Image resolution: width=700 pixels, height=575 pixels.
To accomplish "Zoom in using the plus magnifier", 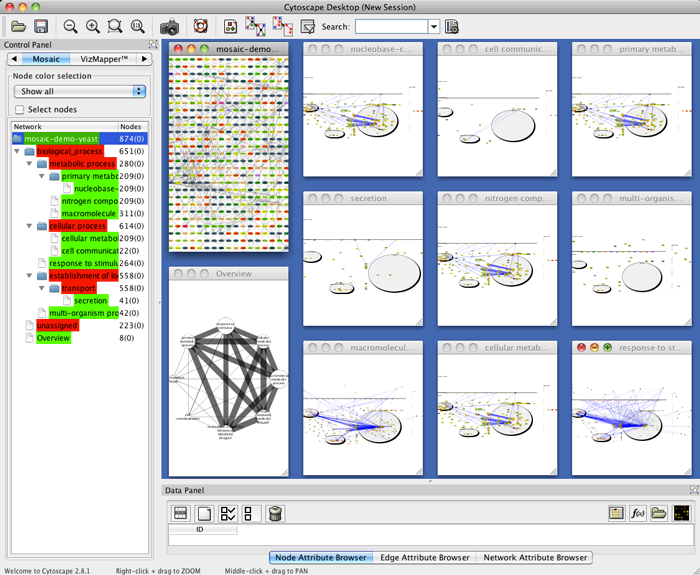I will pyautogui.click(x=93, y=27).
